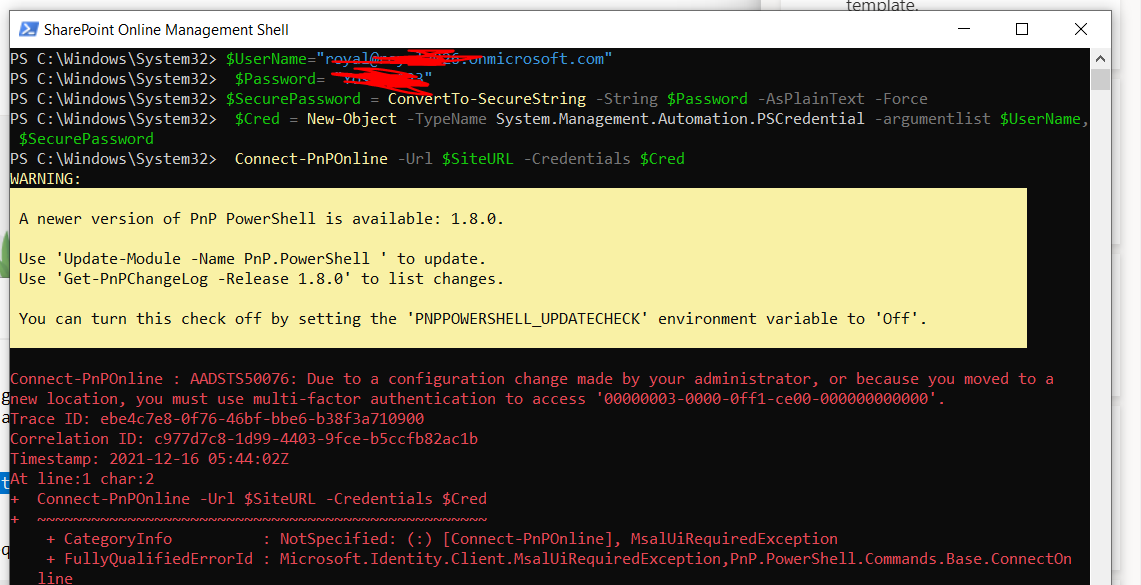This screenshot has width=1141, height=585.
Task: Click the Correlation ID line
Action: 244,439
